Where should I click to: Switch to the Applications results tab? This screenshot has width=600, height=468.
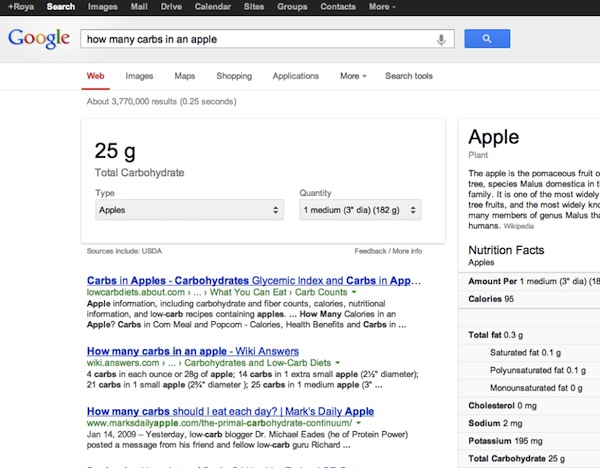[x=296, y=76]
